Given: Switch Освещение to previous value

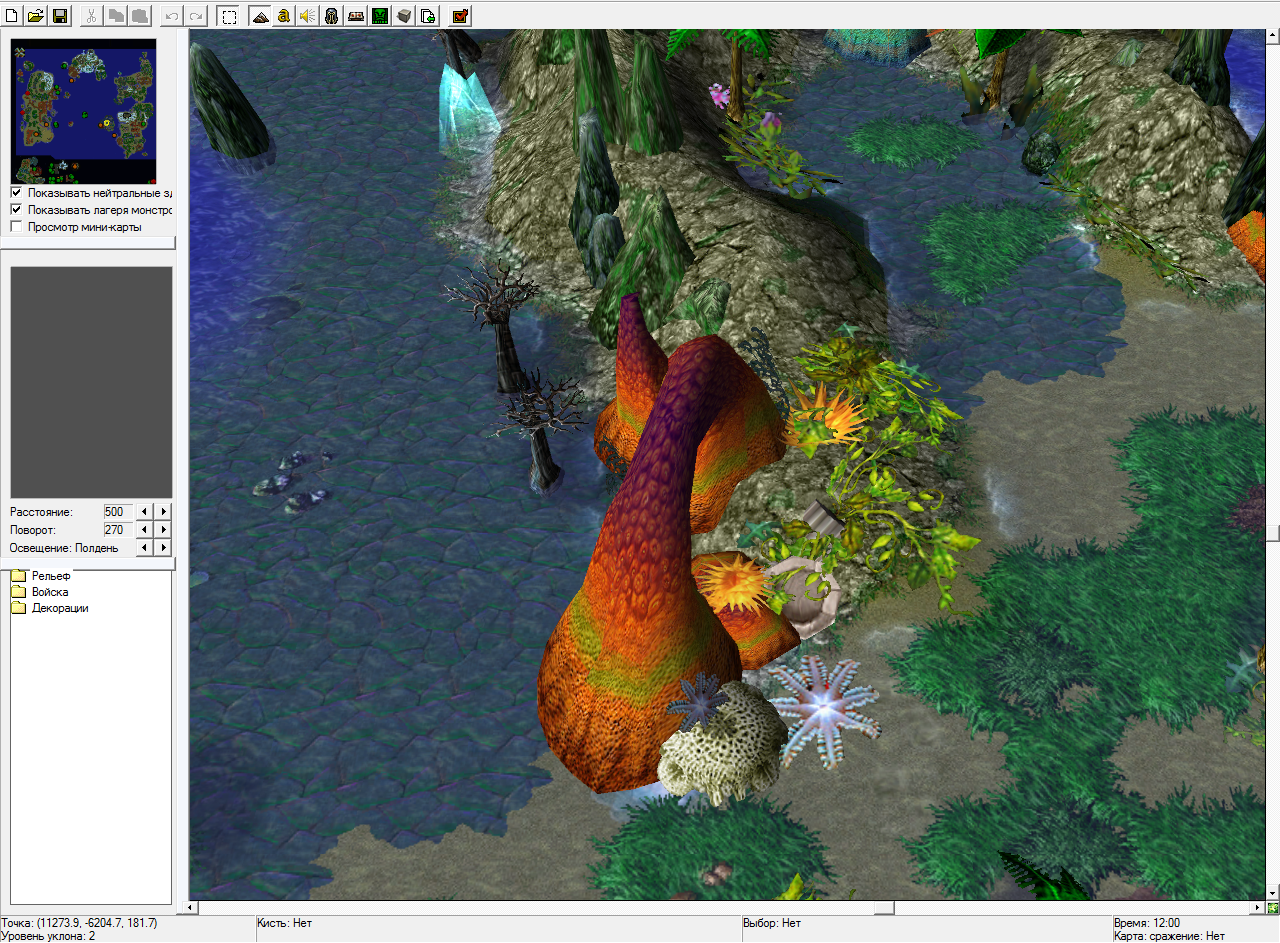Looking at the screenshot, I should [x=143, y=548].
